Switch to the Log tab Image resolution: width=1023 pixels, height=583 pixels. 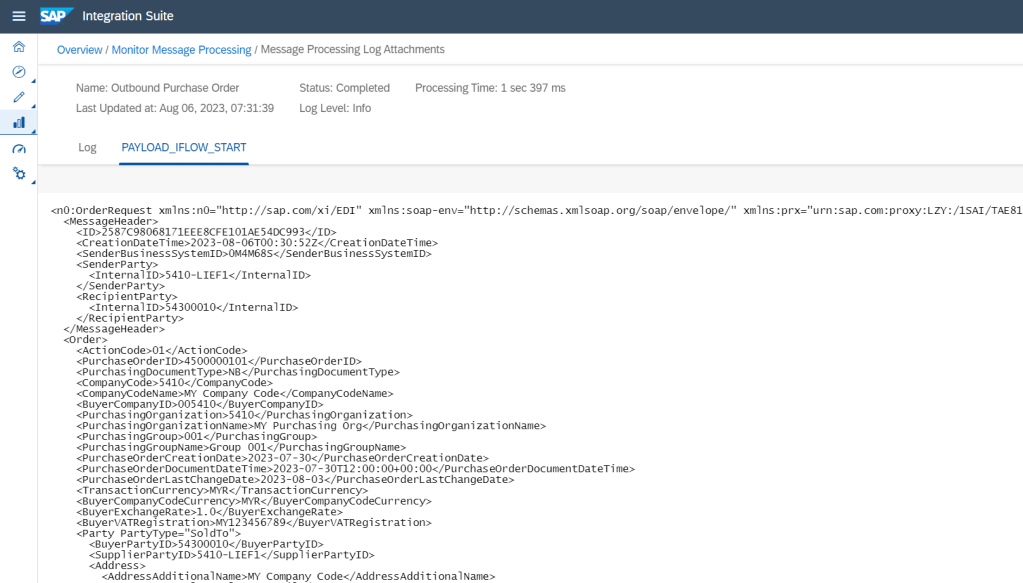point(87,147)
